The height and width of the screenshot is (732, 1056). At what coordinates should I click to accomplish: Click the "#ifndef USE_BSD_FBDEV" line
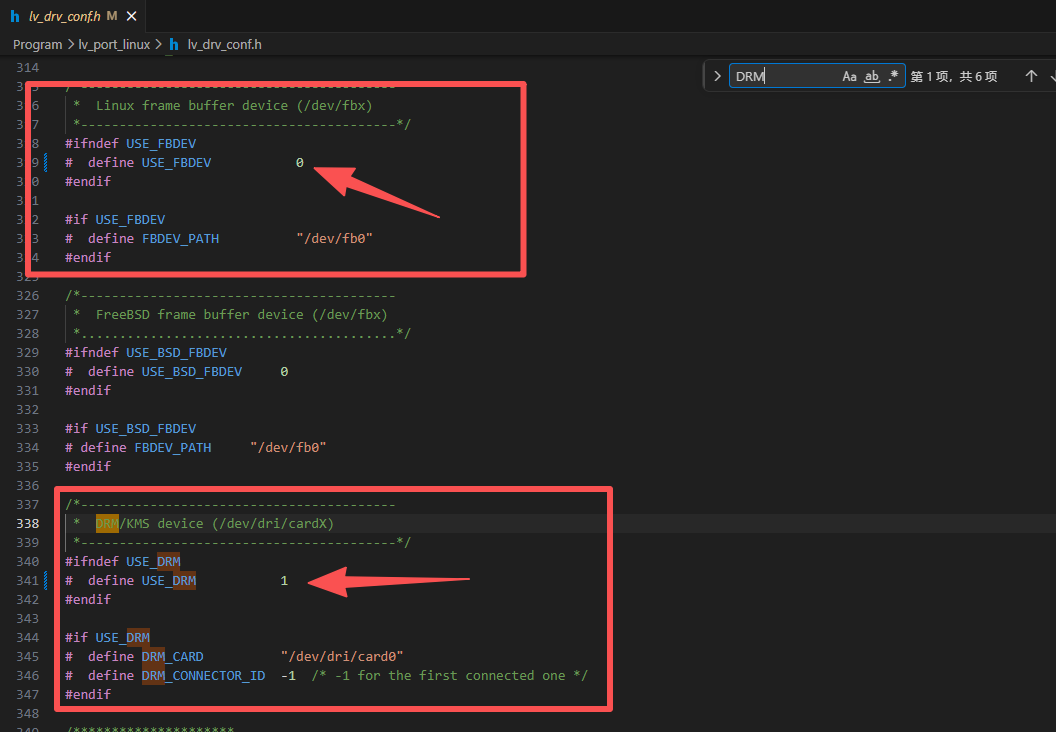[x=146, y=353]
